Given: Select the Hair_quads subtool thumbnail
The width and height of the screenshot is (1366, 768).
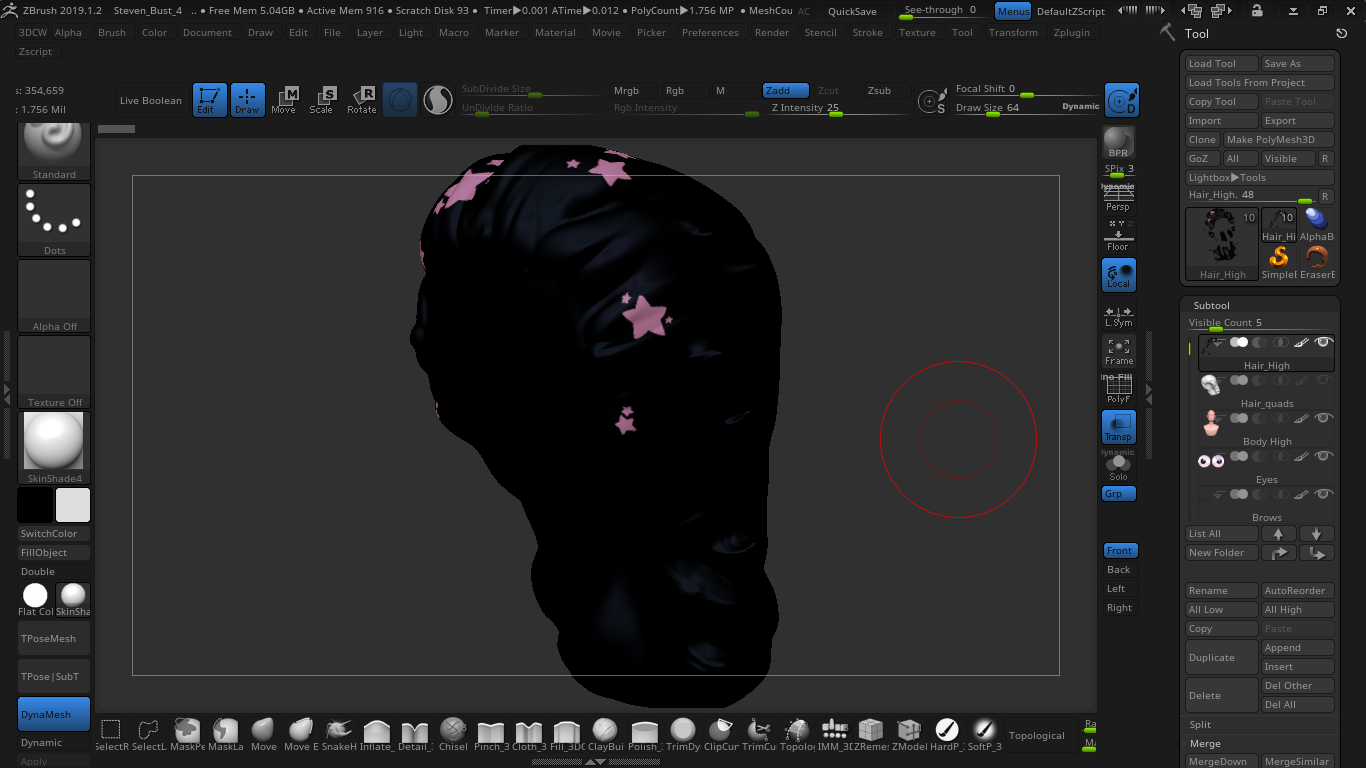Looking at the screenshot, I should coord(1211,385).
